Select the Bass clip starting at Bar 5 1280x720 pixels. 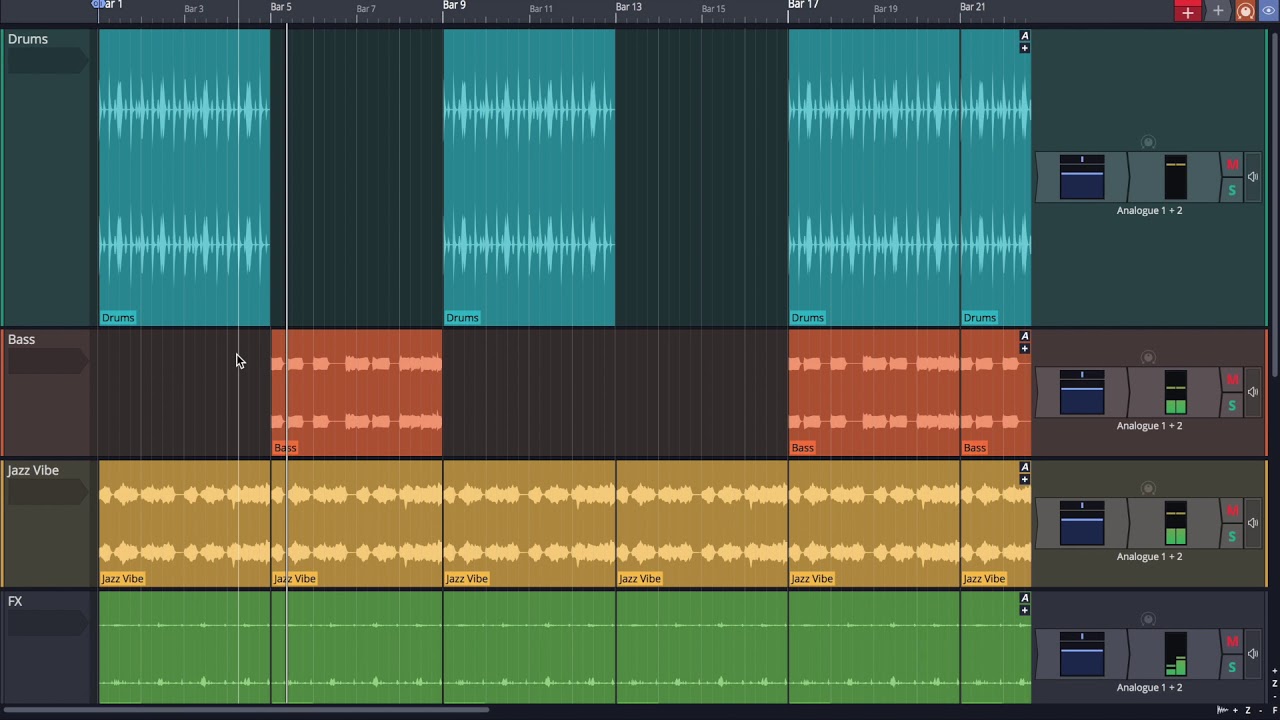pyautogui.click(x=356, y=392)
